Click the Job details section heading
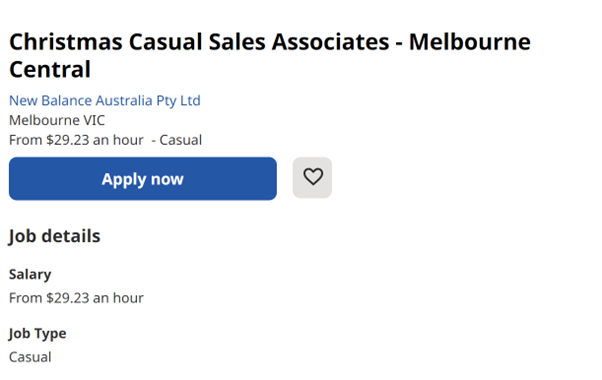 click(x=55, y=236)
